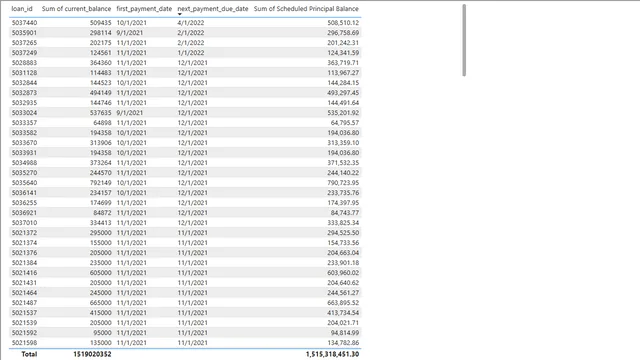Viewport: 640px width, 360px height.
Task: Click current balance value 792149
Action: click(100, 183)
